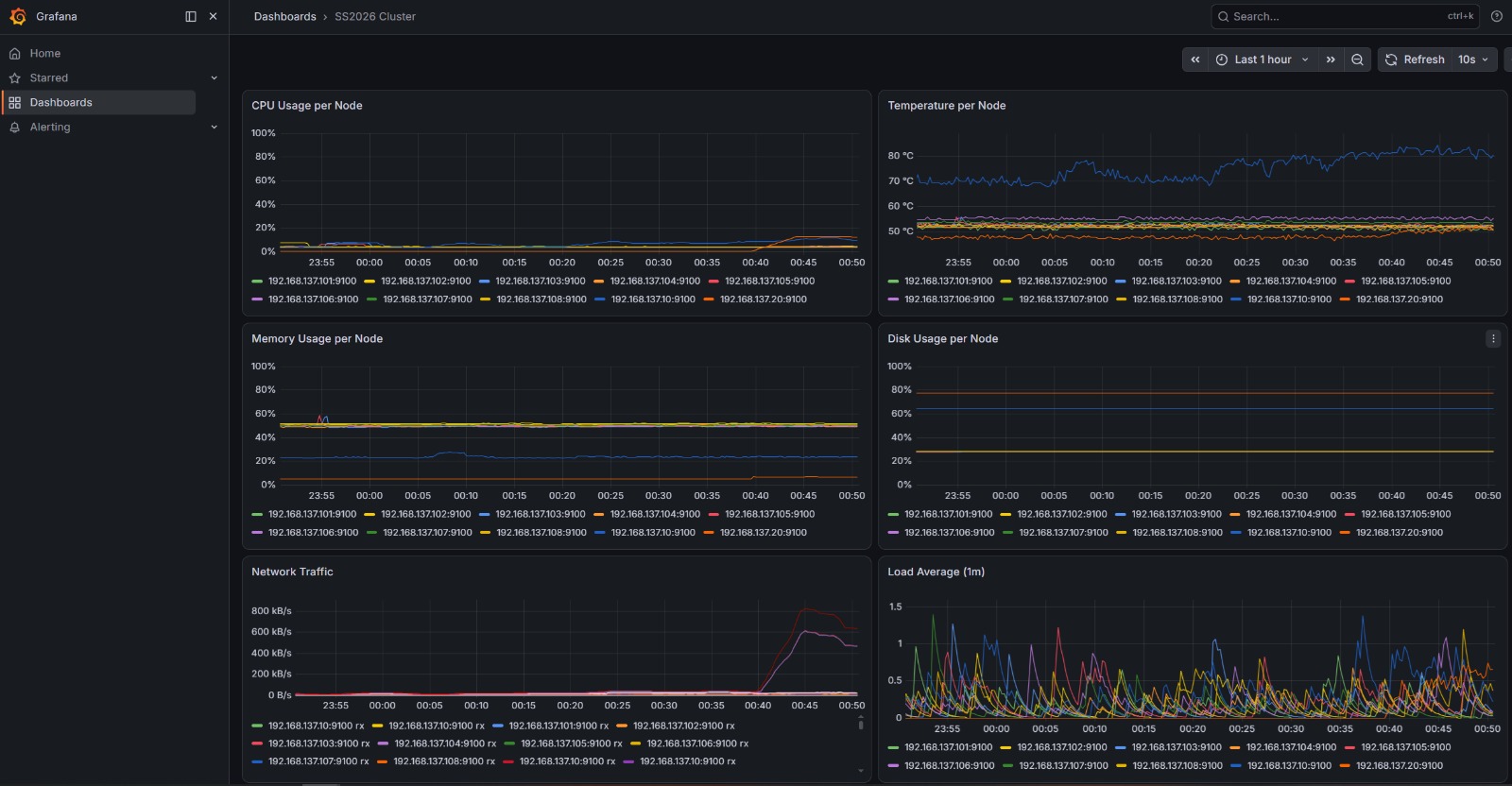Toggle 192.168.137.103:9100 series in Temperature legend

tap(1177, 282)
